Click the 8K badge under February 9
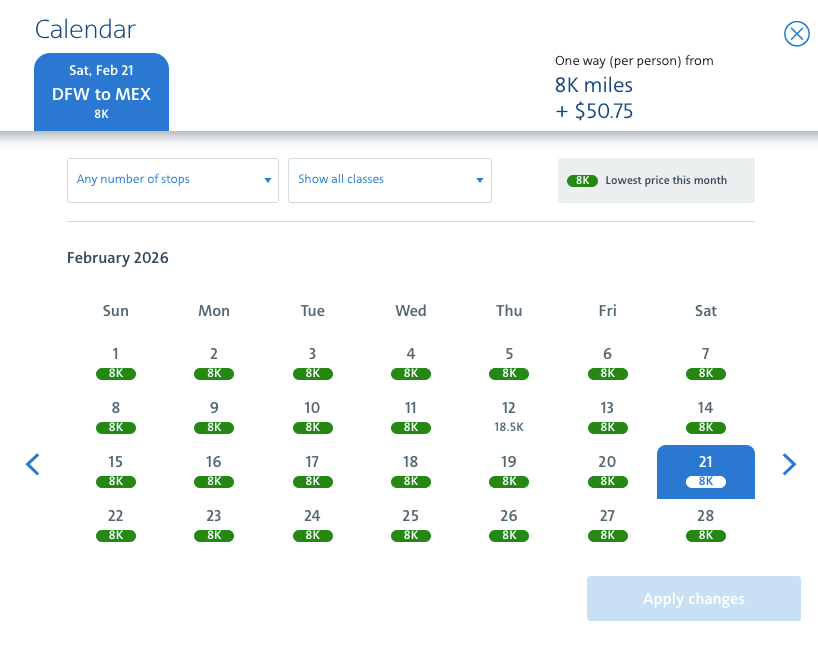The image size is (818, 646). pyautogui.click(x=214, y=427)
